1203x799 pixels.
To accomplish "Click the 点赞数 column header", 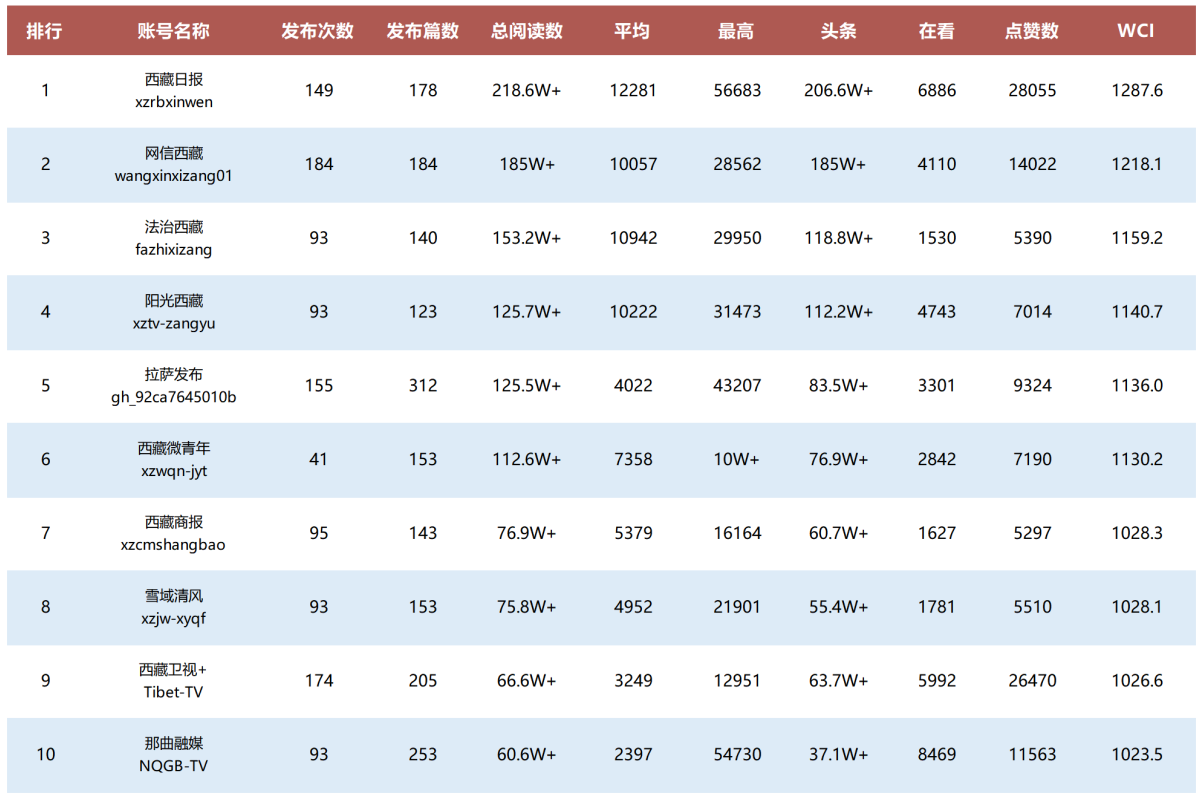I will 1032,31.
